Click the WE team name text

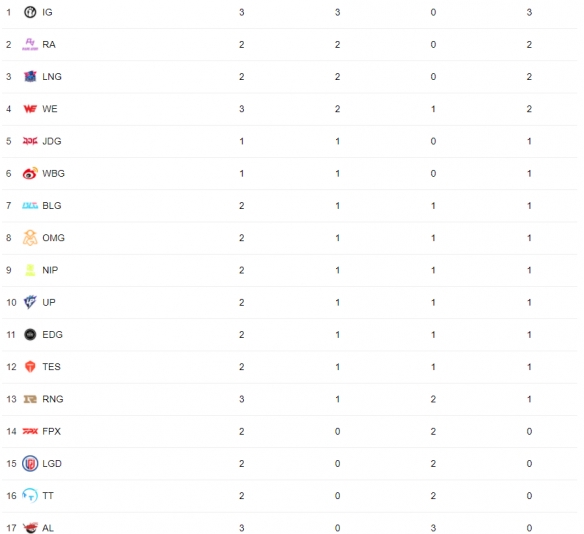50,109
